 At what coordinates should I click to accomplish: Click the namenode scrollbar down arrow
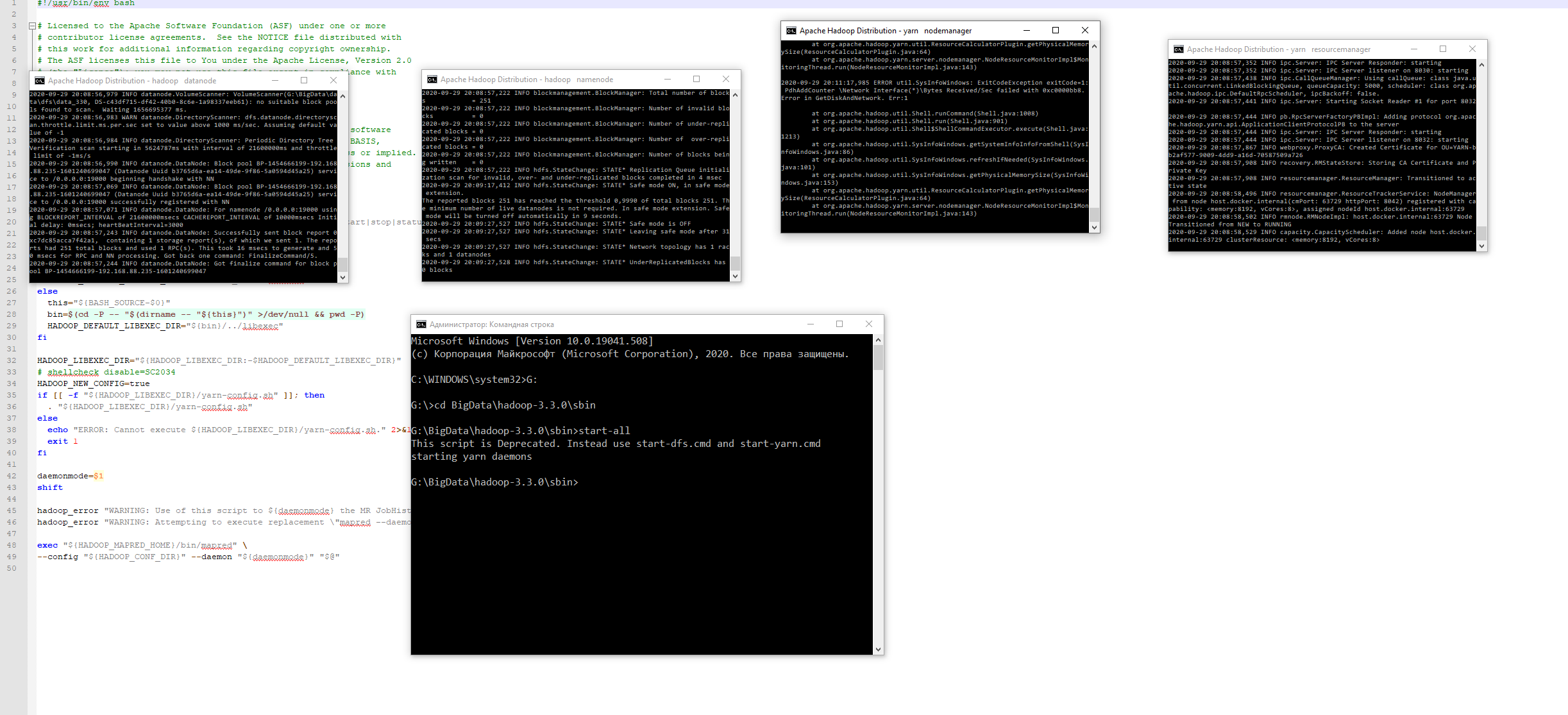point(736,276)
